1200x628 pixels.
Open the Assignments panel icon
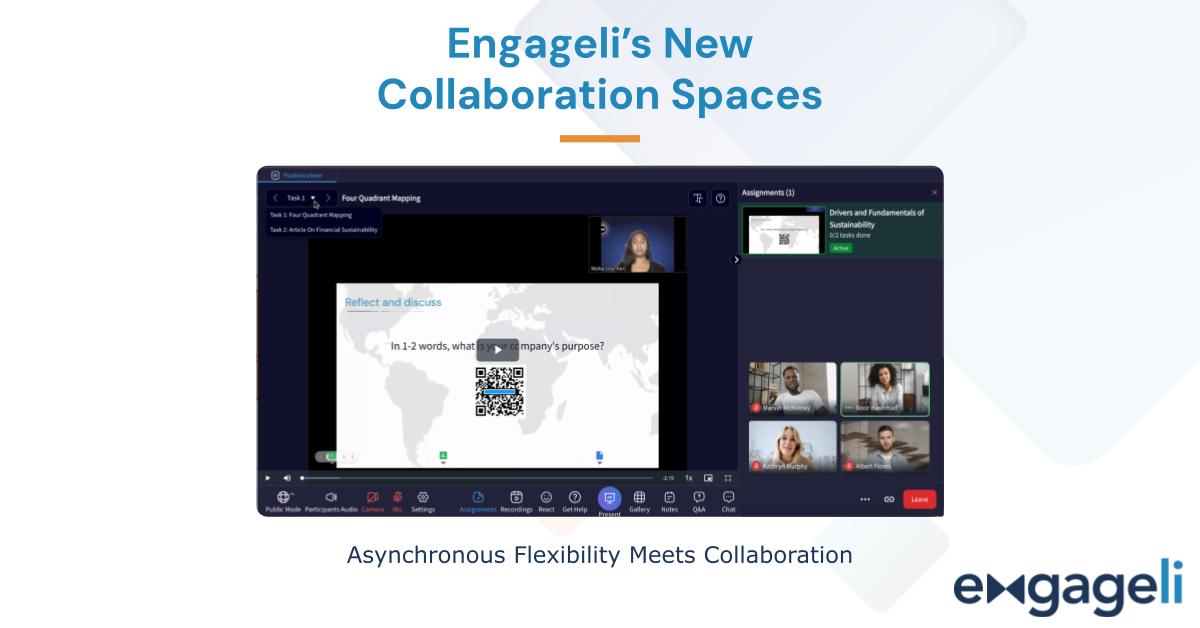coord(478,497)
